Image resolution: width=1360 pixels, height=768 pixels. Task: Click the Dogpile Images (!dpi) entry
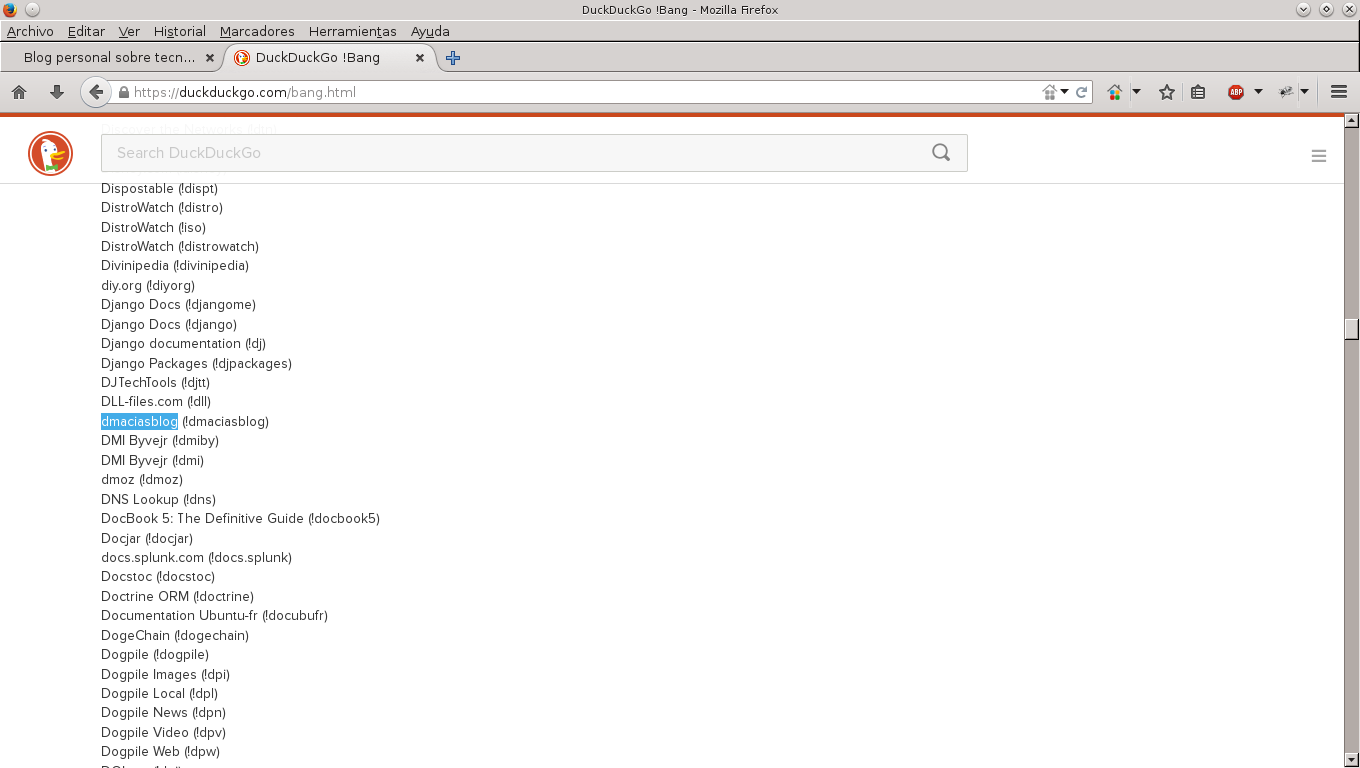click(165, 674)
